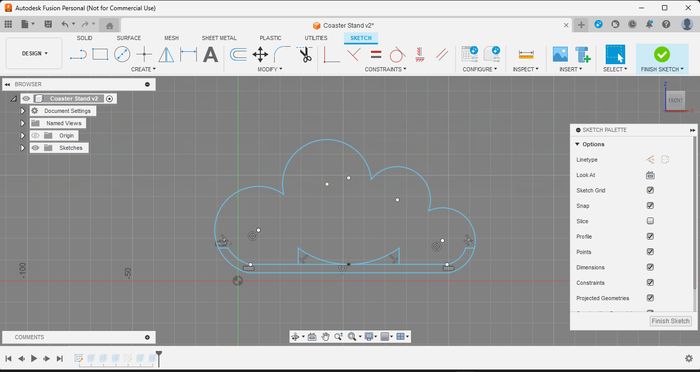
Task: Click the Measure inspect tool
Action: tap(526, 54)
